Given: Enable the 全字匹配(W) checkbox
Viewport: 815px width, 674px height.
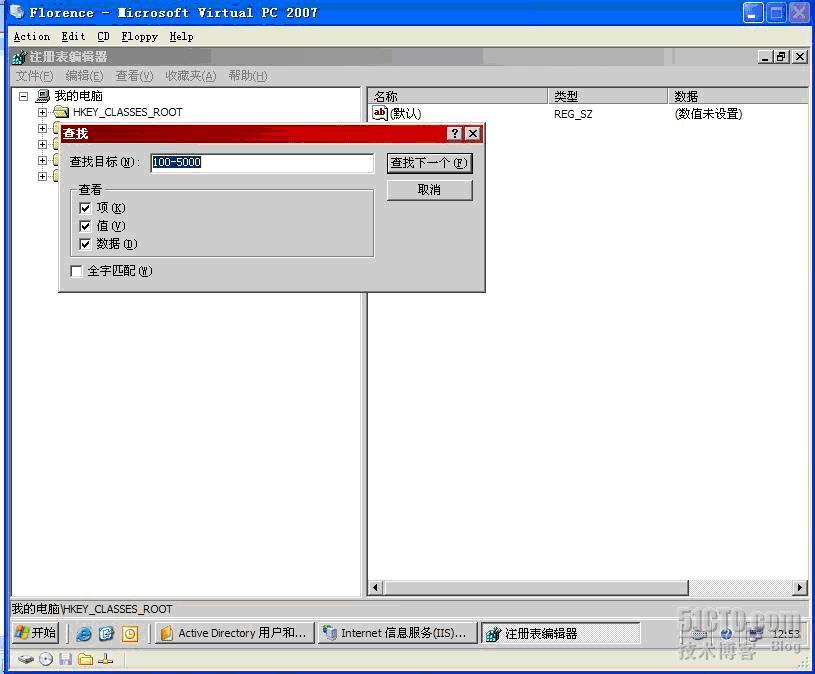Looking at the screenshot, I should 76,271.
